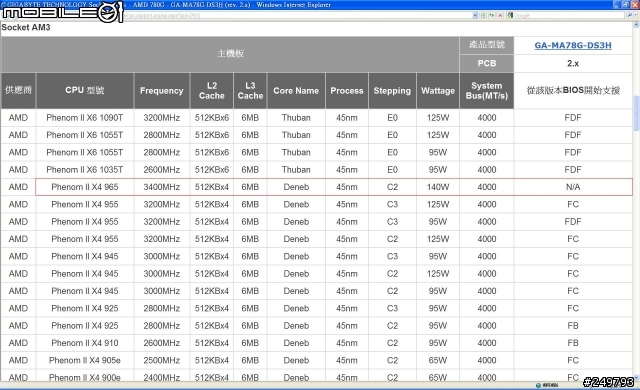This screenshot has width=640, height=390.
Task: Click the 140W wattage cell
Action: pos(438,187)
